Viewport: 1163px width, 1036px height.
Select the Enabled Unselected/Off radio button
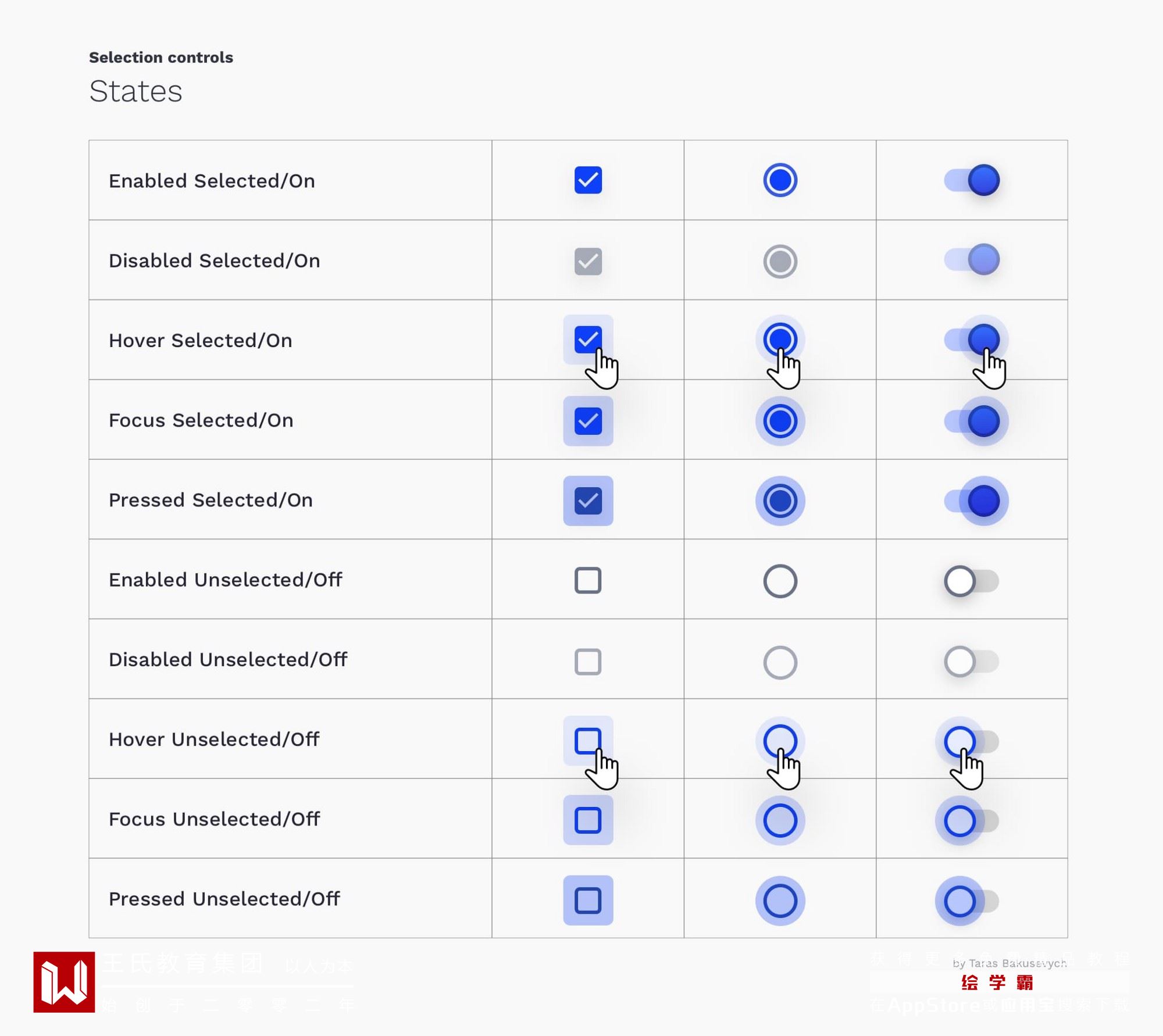click(780, 581)
